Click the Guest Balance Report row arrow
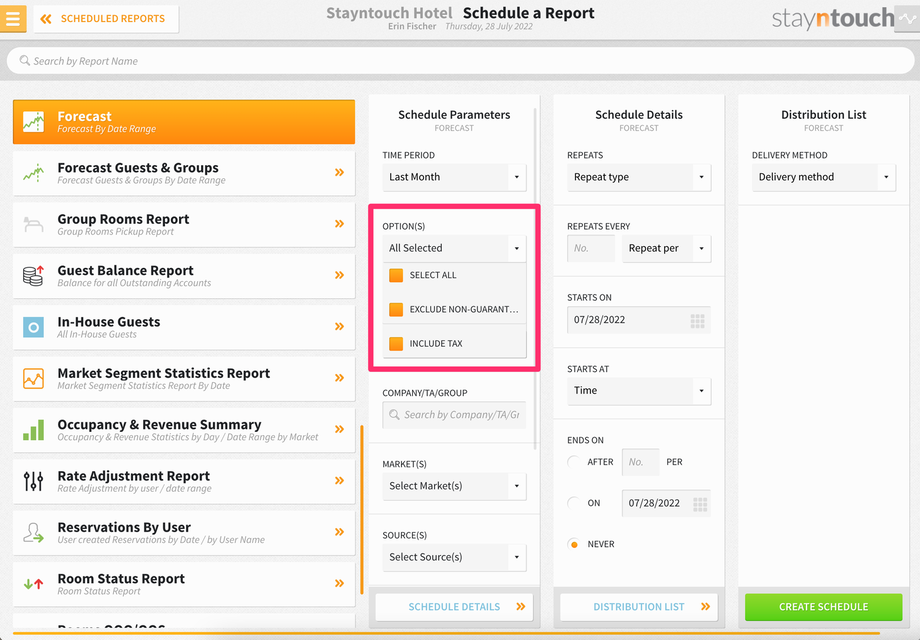Image resolution: width=920 pixels, height=640 pixels. pos(339,275)
